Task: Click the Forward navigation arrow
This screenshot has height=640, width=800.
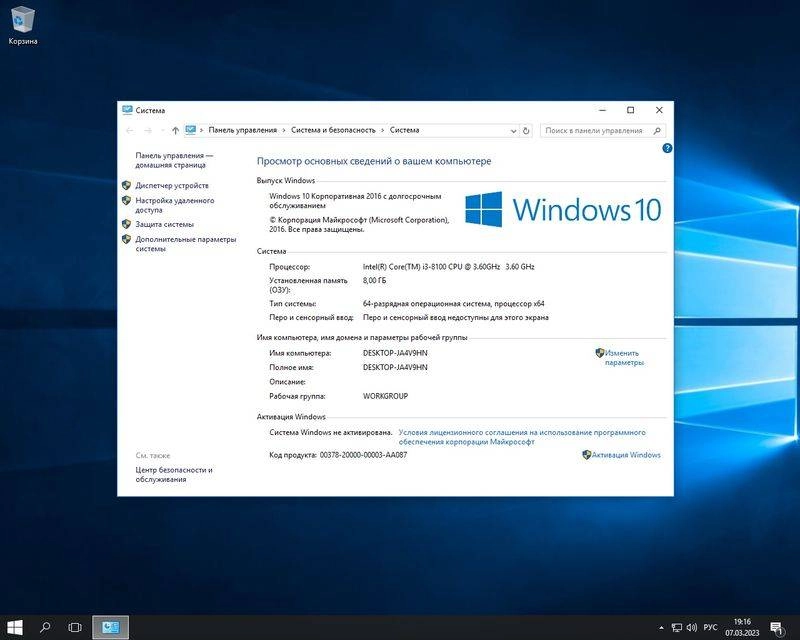Action: point(148,131)
